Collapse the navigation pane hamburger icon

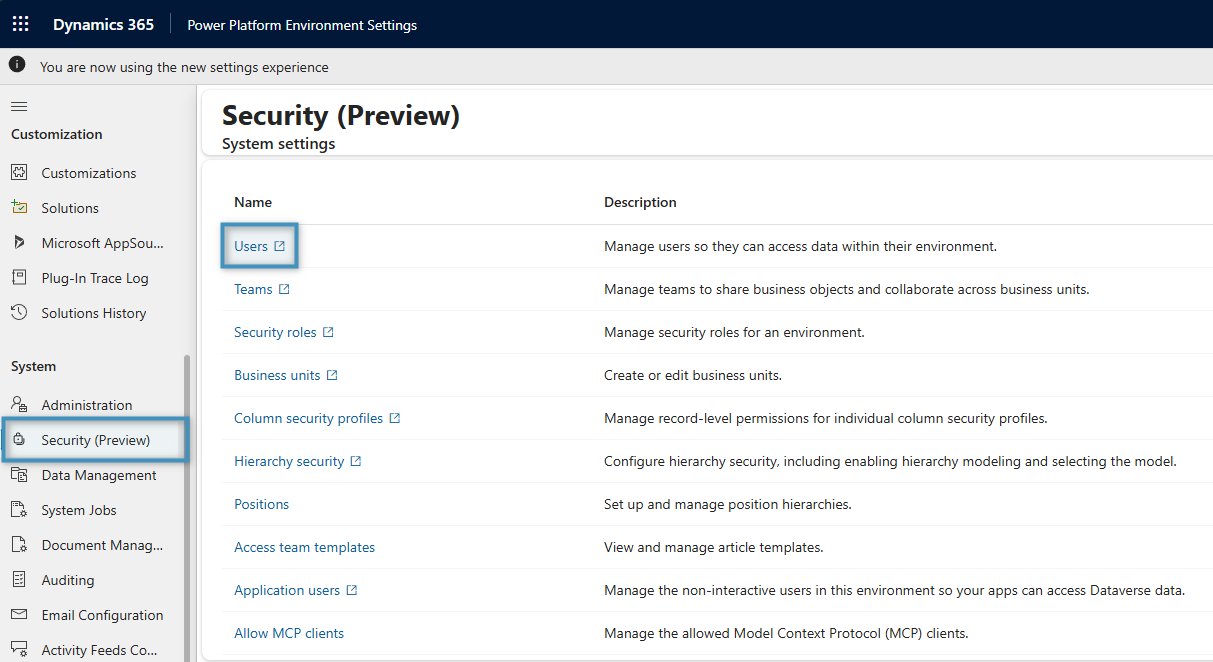pos(19,106)
